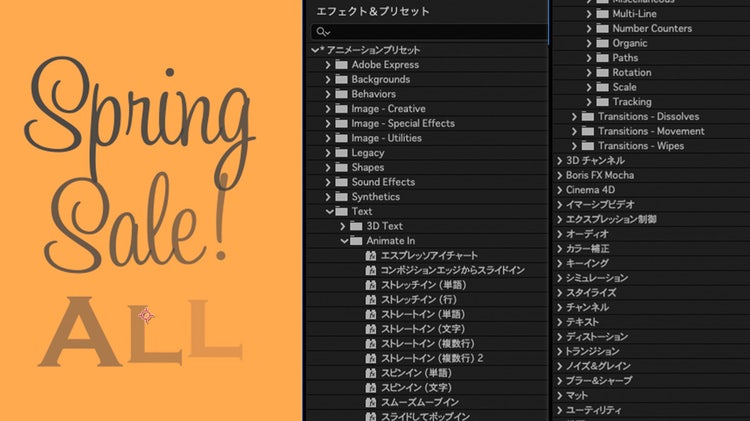Select the ユーティリティ category

(x=594, y=410)
